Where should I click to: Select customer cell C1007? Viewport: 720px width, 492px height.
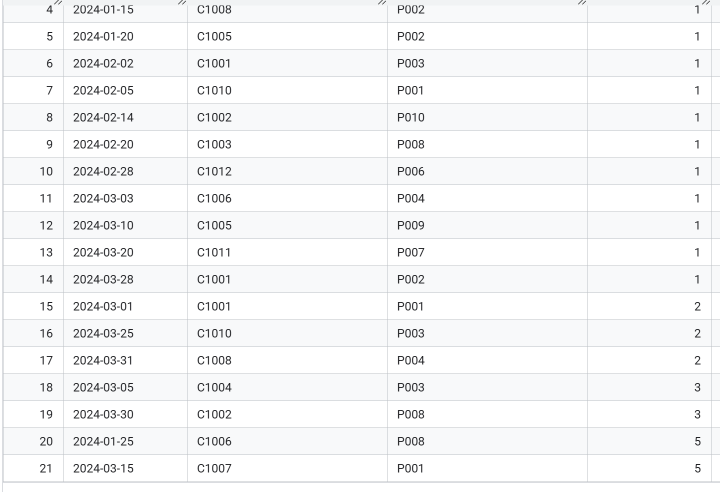tap(214, 468)
